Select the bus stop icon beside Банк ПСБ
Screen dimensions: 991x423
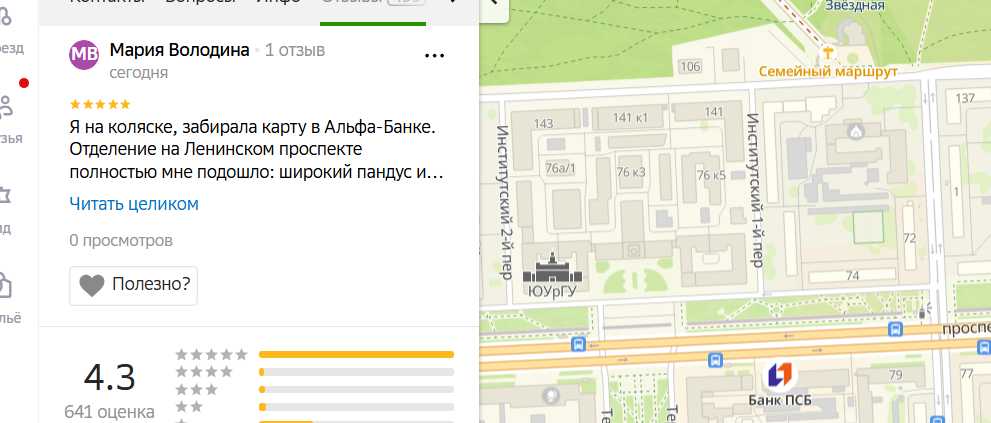(715, 360)
